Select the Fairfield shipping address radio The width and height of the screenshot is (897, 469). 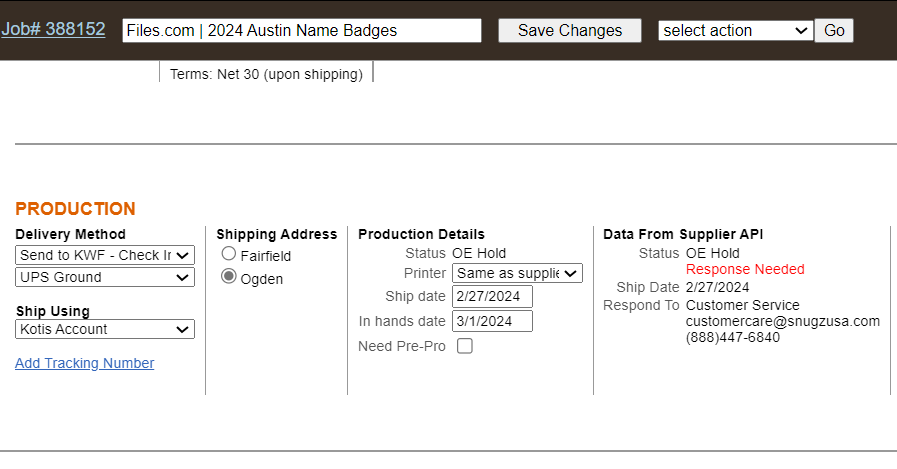(x=230, y=255)
